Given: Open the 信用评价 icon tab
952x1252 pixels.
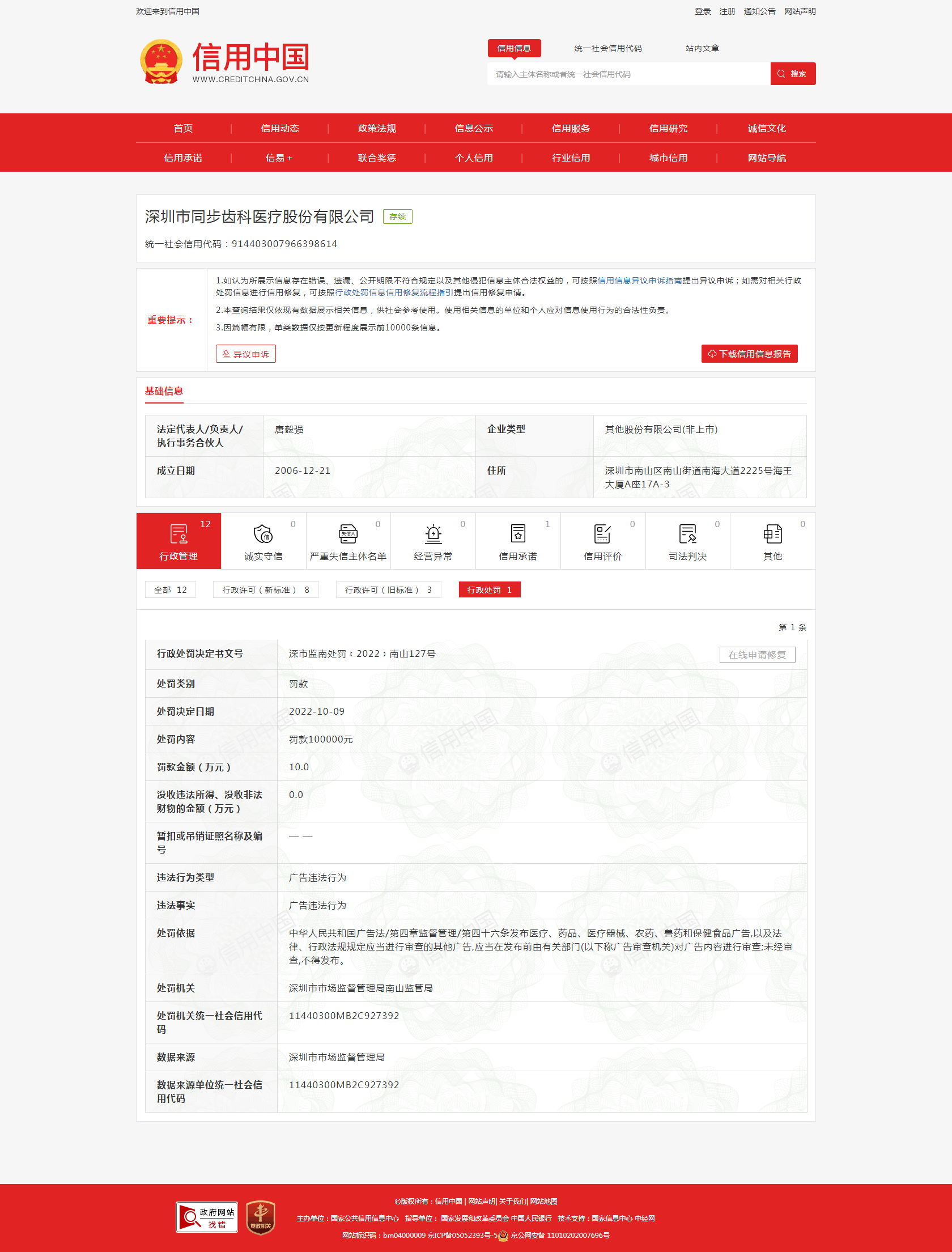Looking at the screenshot, I should point(603,541).
